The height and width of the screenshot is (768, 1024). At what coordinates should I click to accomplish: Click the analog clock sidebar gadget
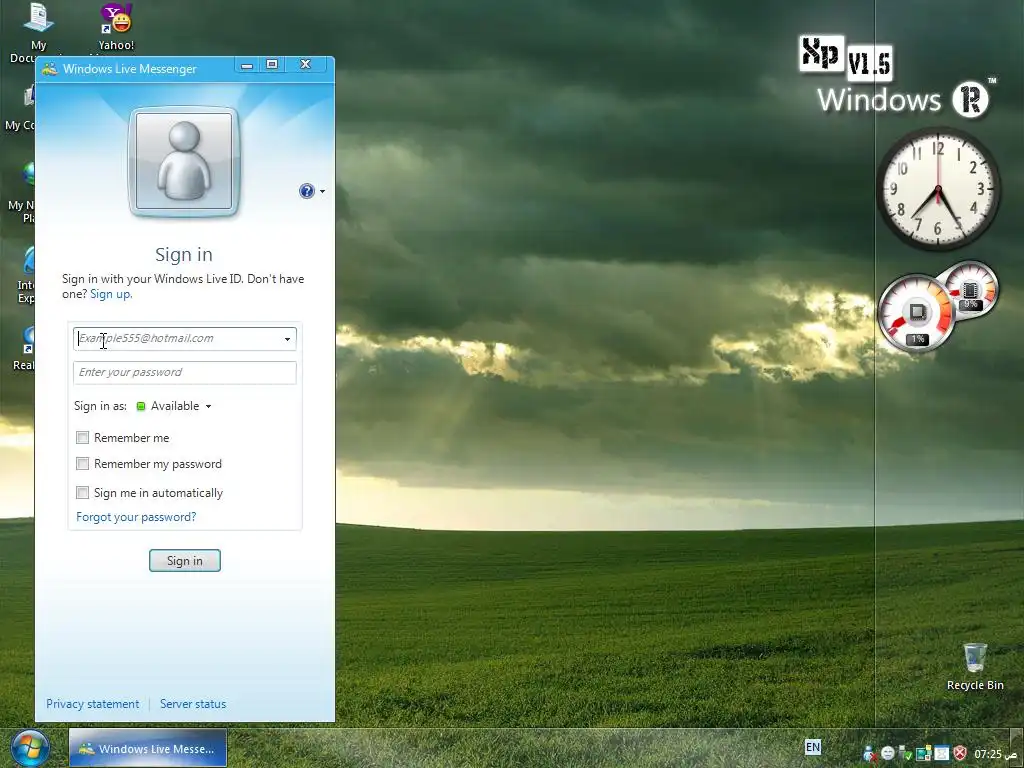(x=938, y=189)
